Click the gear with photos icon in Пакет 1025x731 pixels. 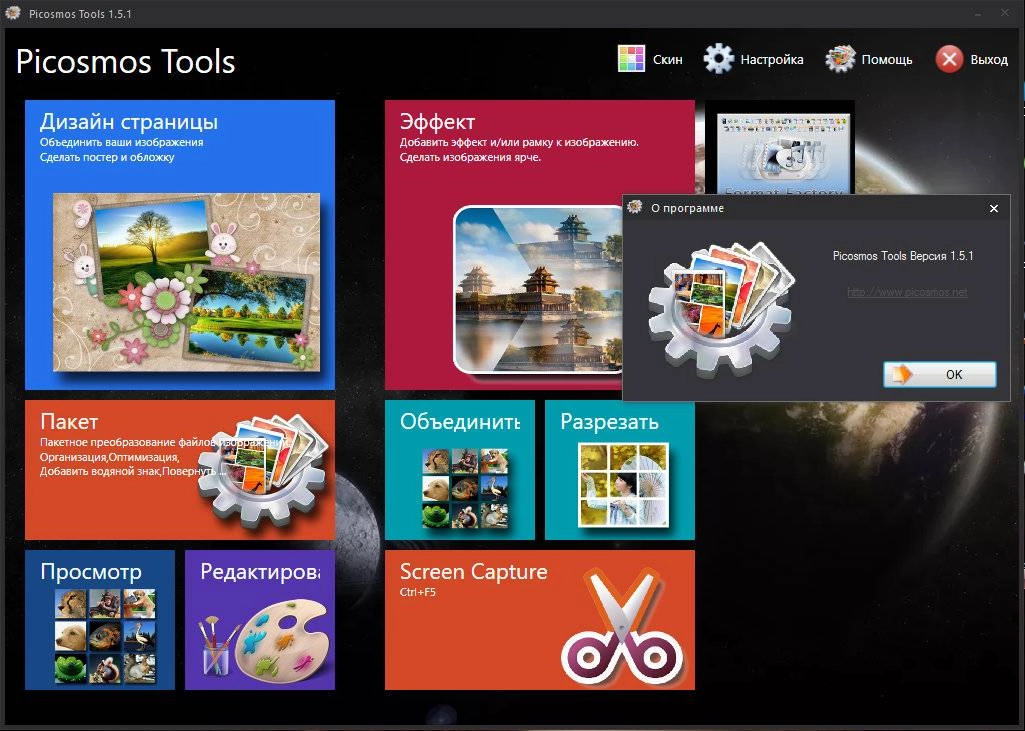click(261, 469)
